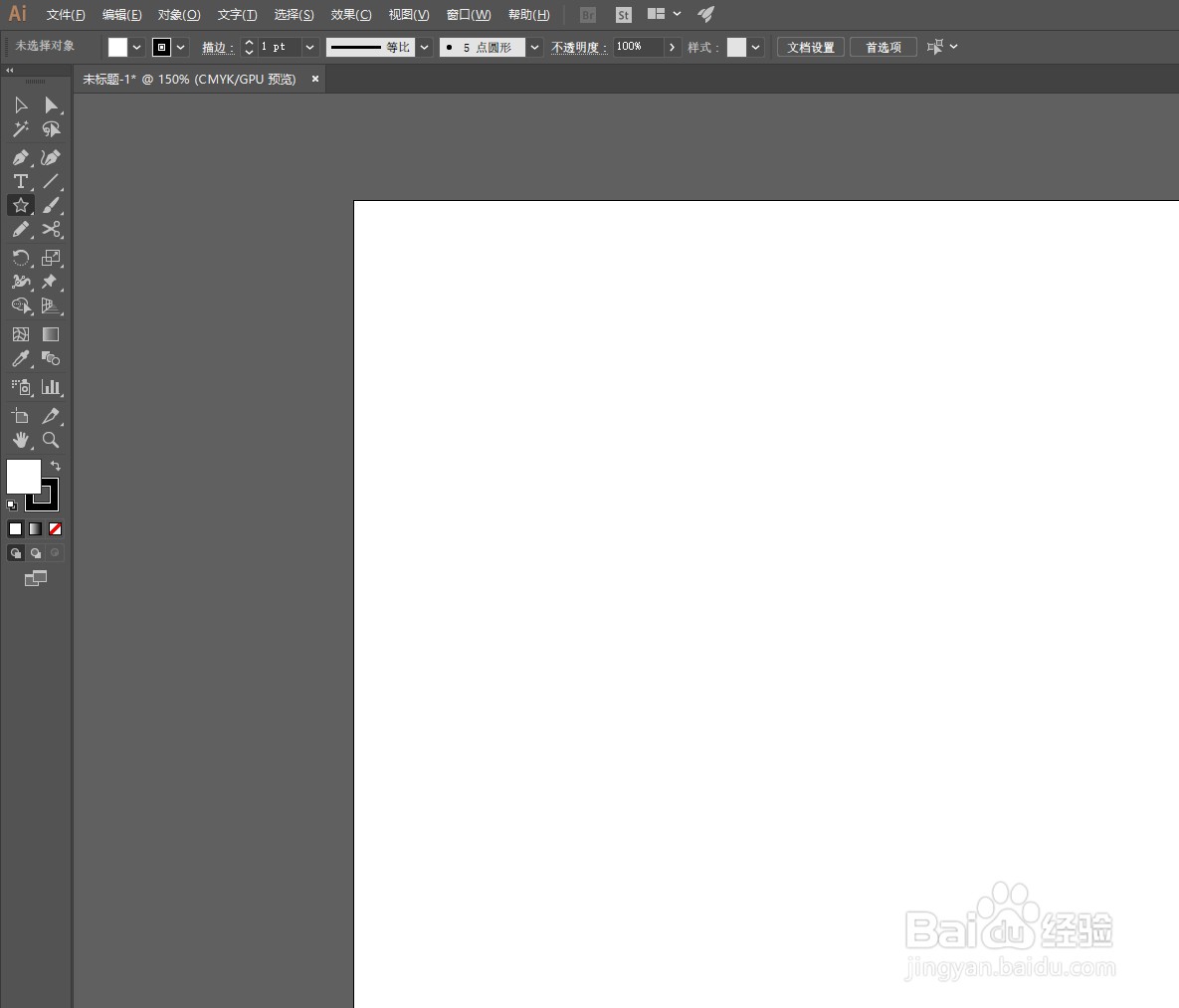Set fill to None (red slash)
Image resolution: width=1179 pixels, height=1008 pixels.
tap(55, 528)
